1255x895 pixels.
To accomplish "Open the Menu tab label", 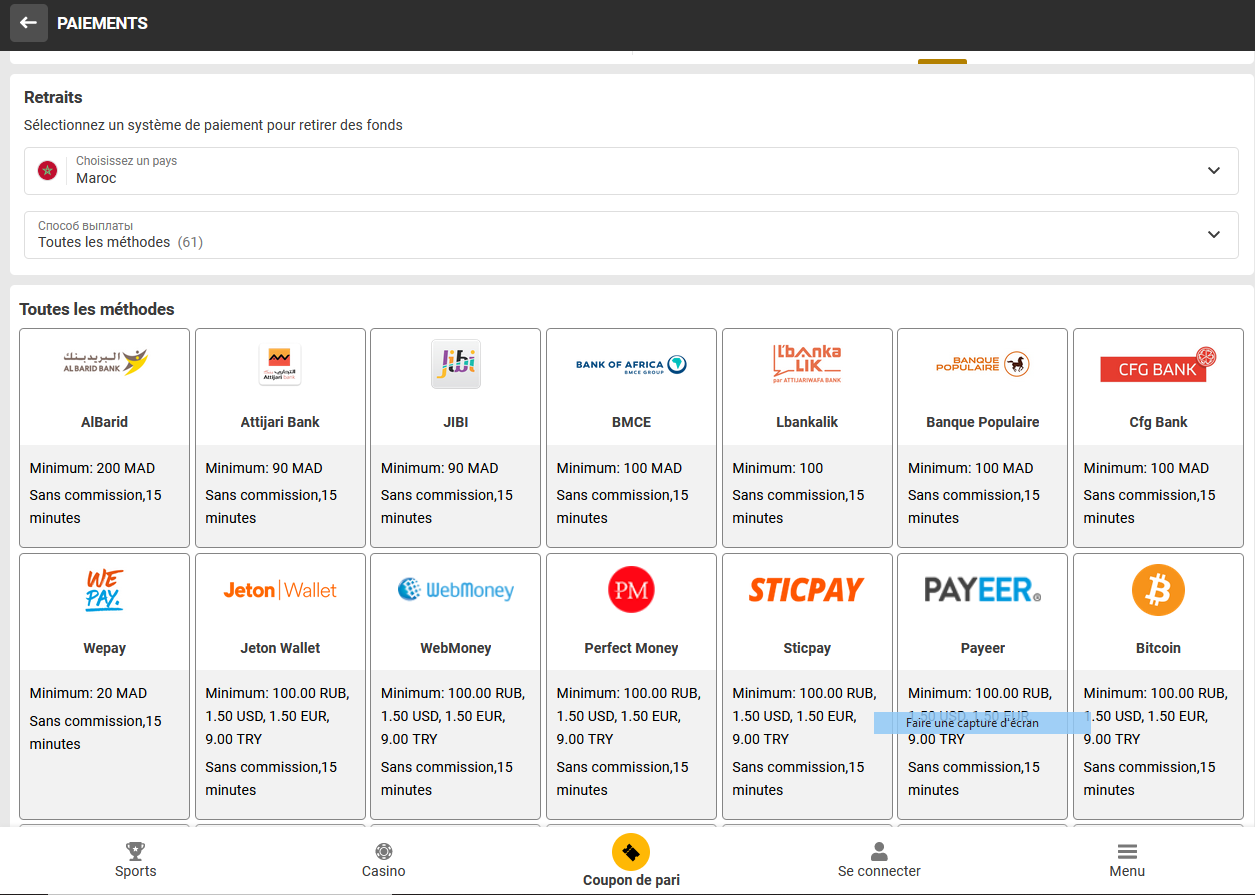I will tap(1127, 871).
